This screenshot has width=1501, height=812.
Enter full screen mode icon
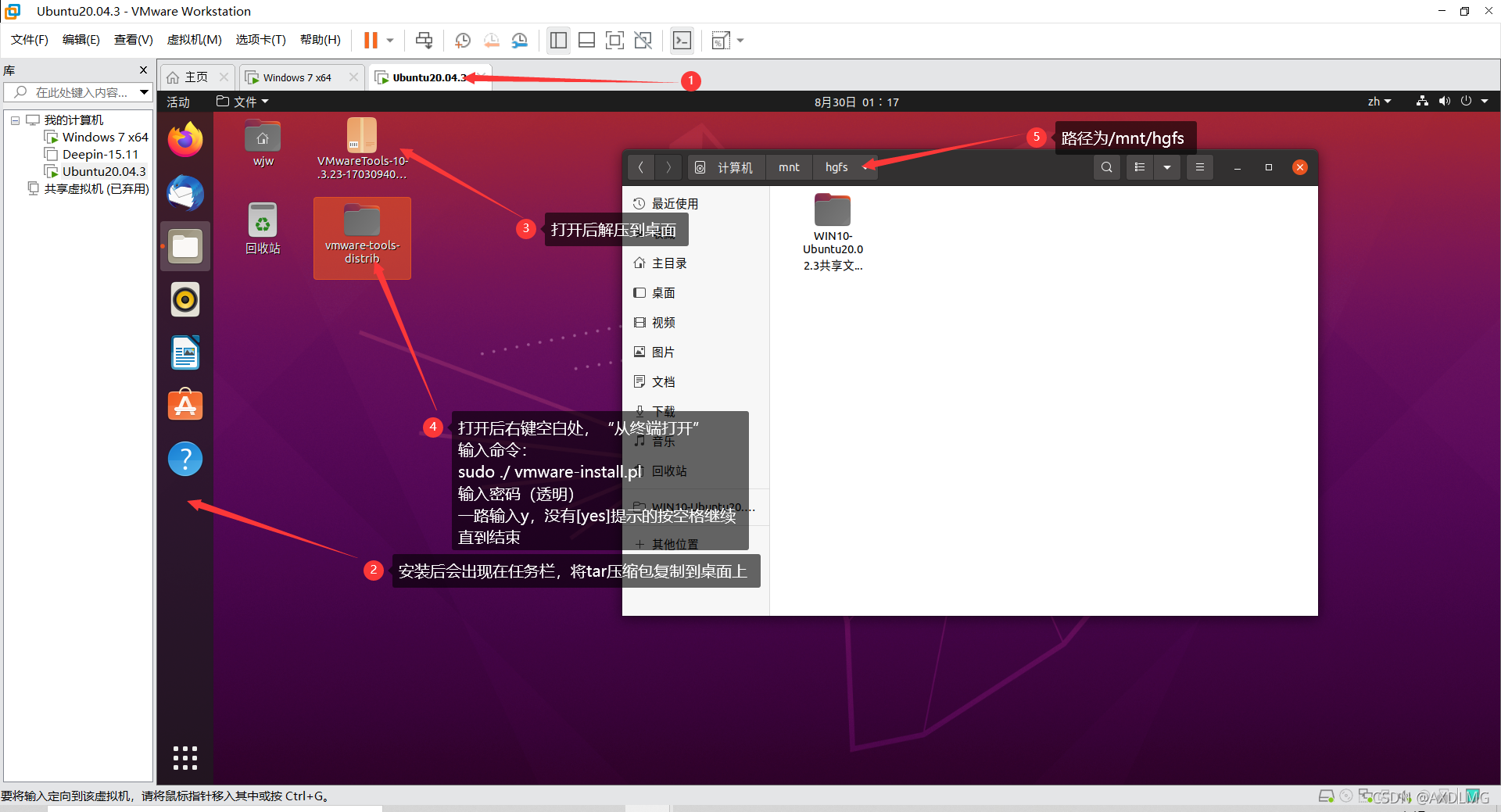click(x=614, y=40)
